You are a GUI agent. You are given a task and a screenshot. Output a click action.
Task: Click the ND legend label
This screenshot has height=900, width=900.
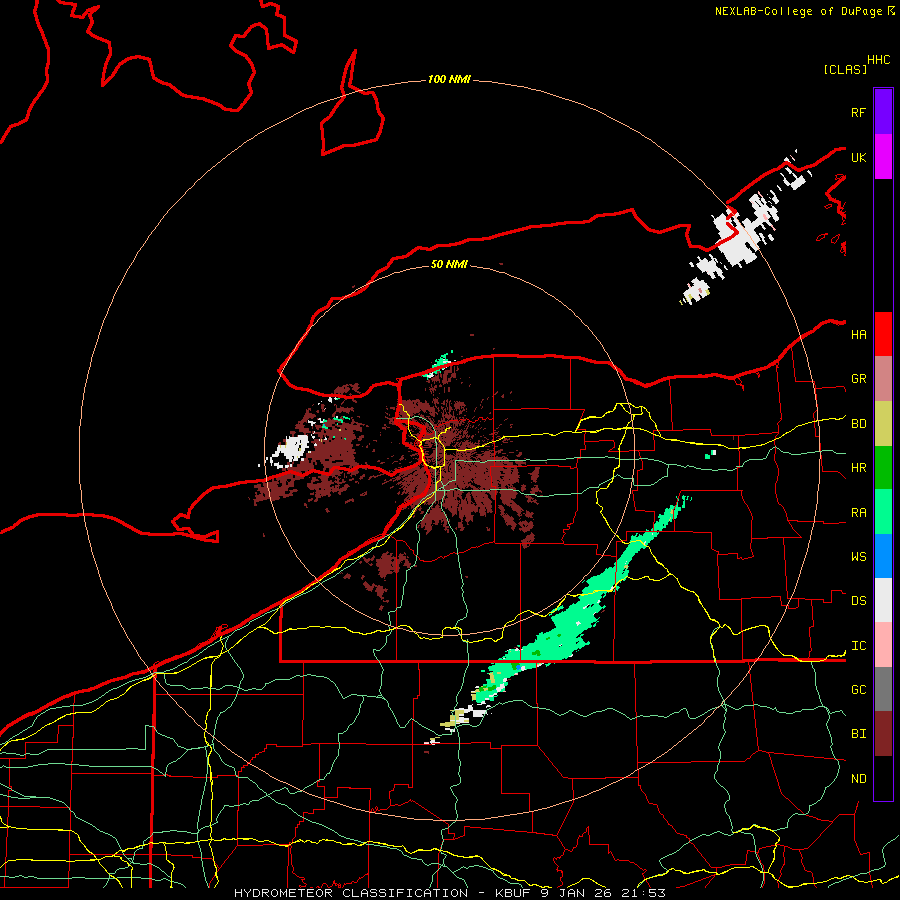(x=858, y=779)
